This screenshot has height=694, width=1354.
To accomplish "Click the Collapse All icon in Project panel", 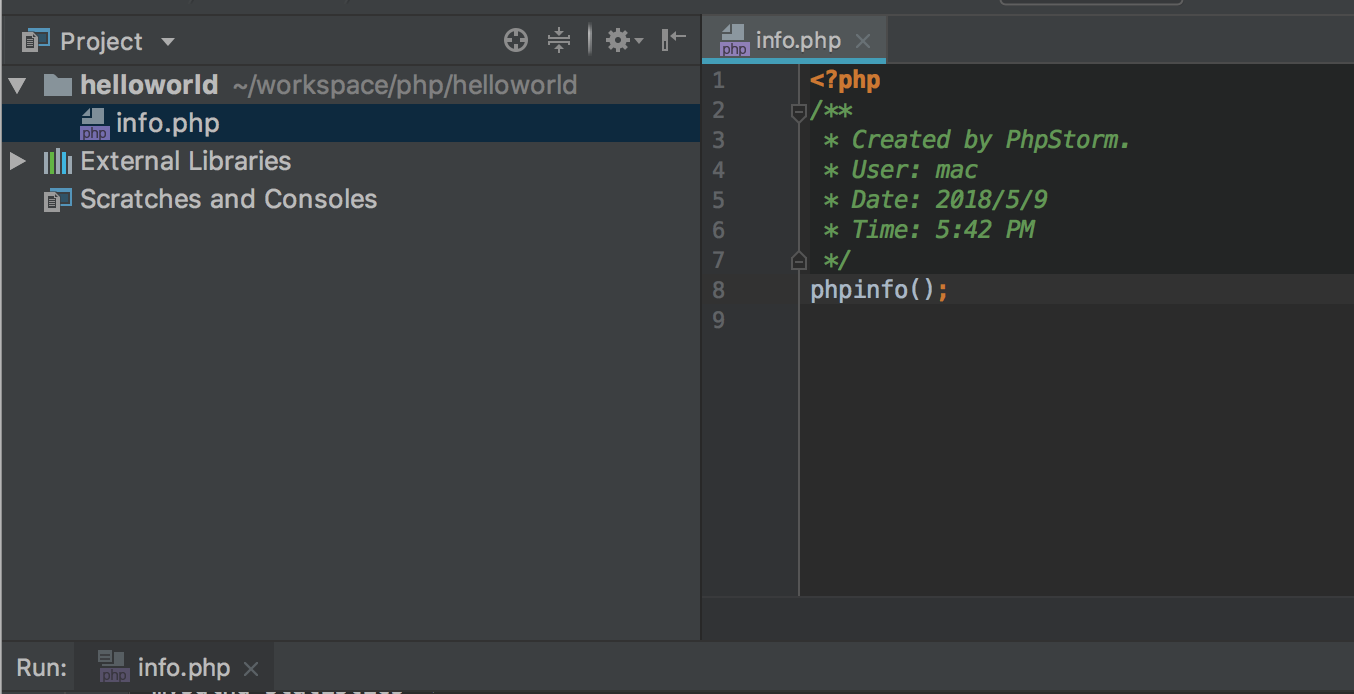I will tap(558, 41).
